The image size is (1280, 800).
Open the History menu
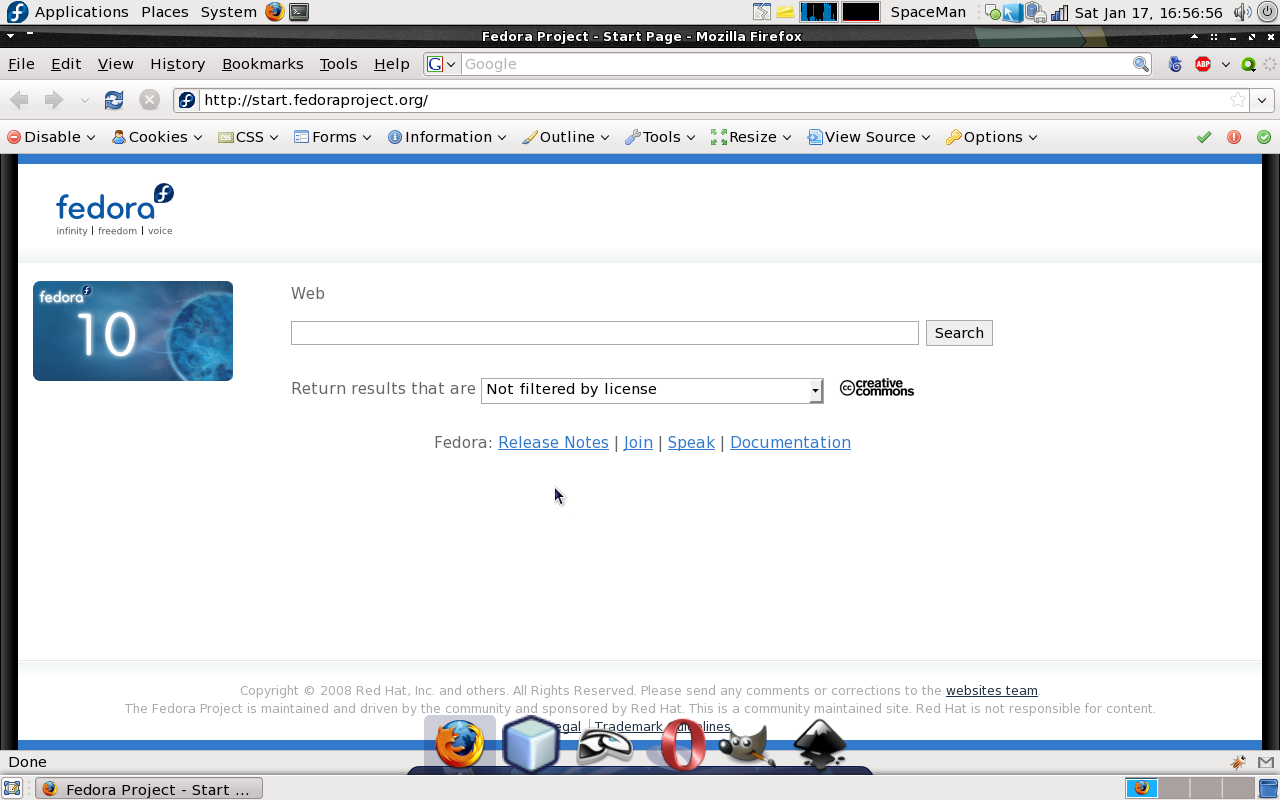coord(177,64)
